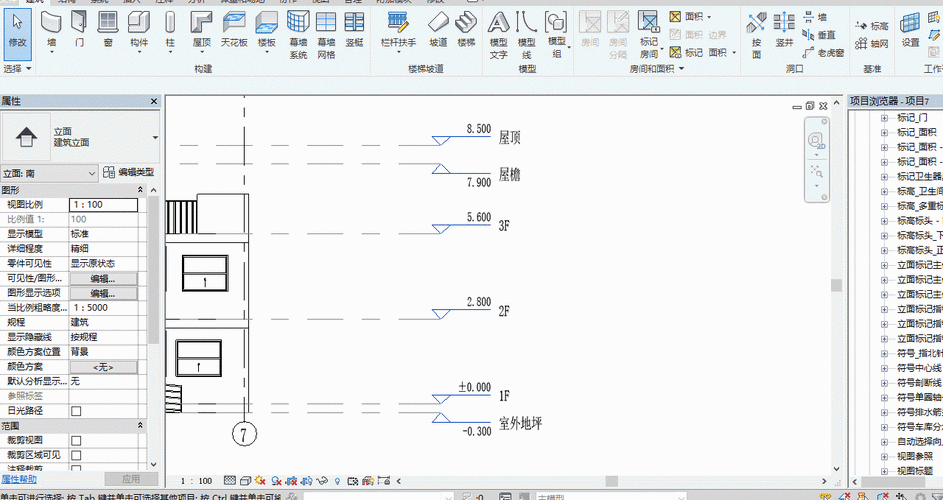
Task: Select the 幕墙系统 curtain system tool
Action: pos(298,35)
